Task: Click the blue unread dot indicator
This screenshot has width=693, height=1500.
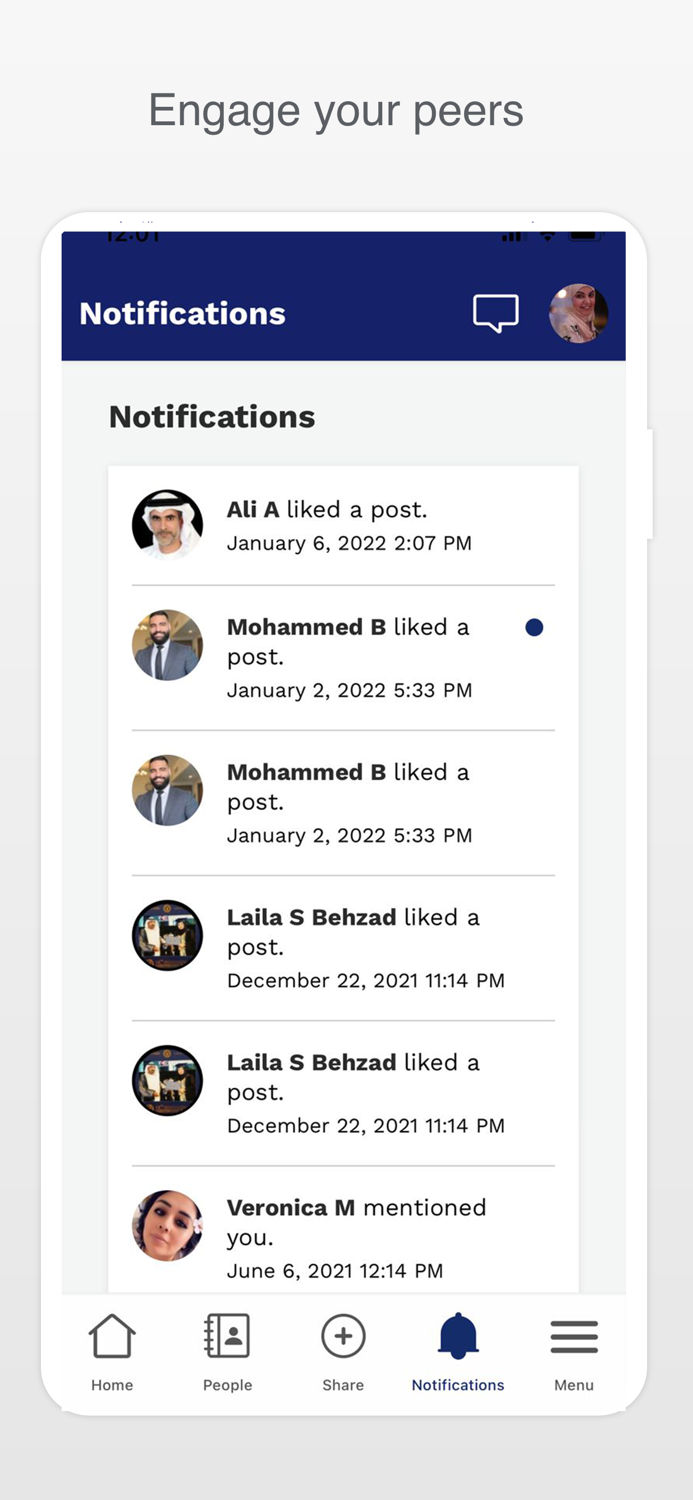Action: tap(534, 627)
